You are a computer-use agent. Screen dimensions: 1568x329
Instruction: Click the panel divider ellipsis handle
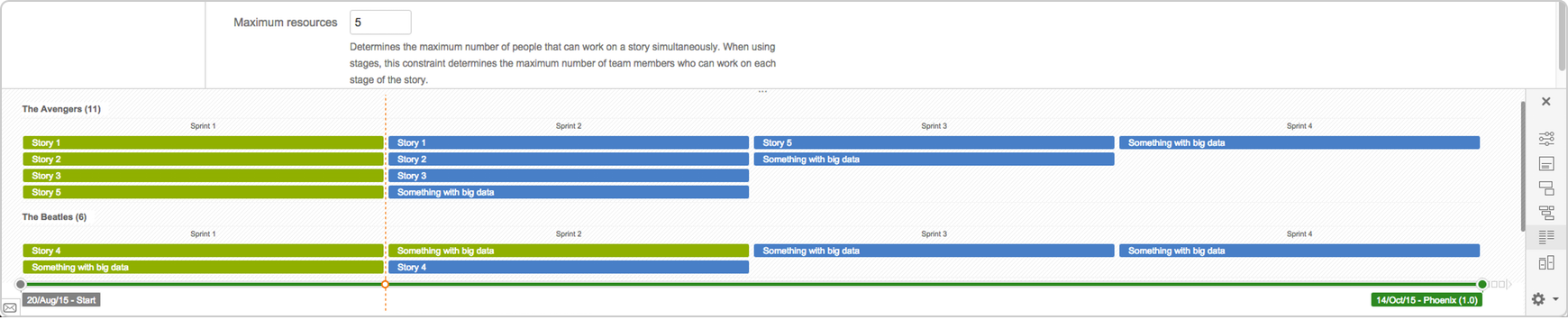(762, 92)
